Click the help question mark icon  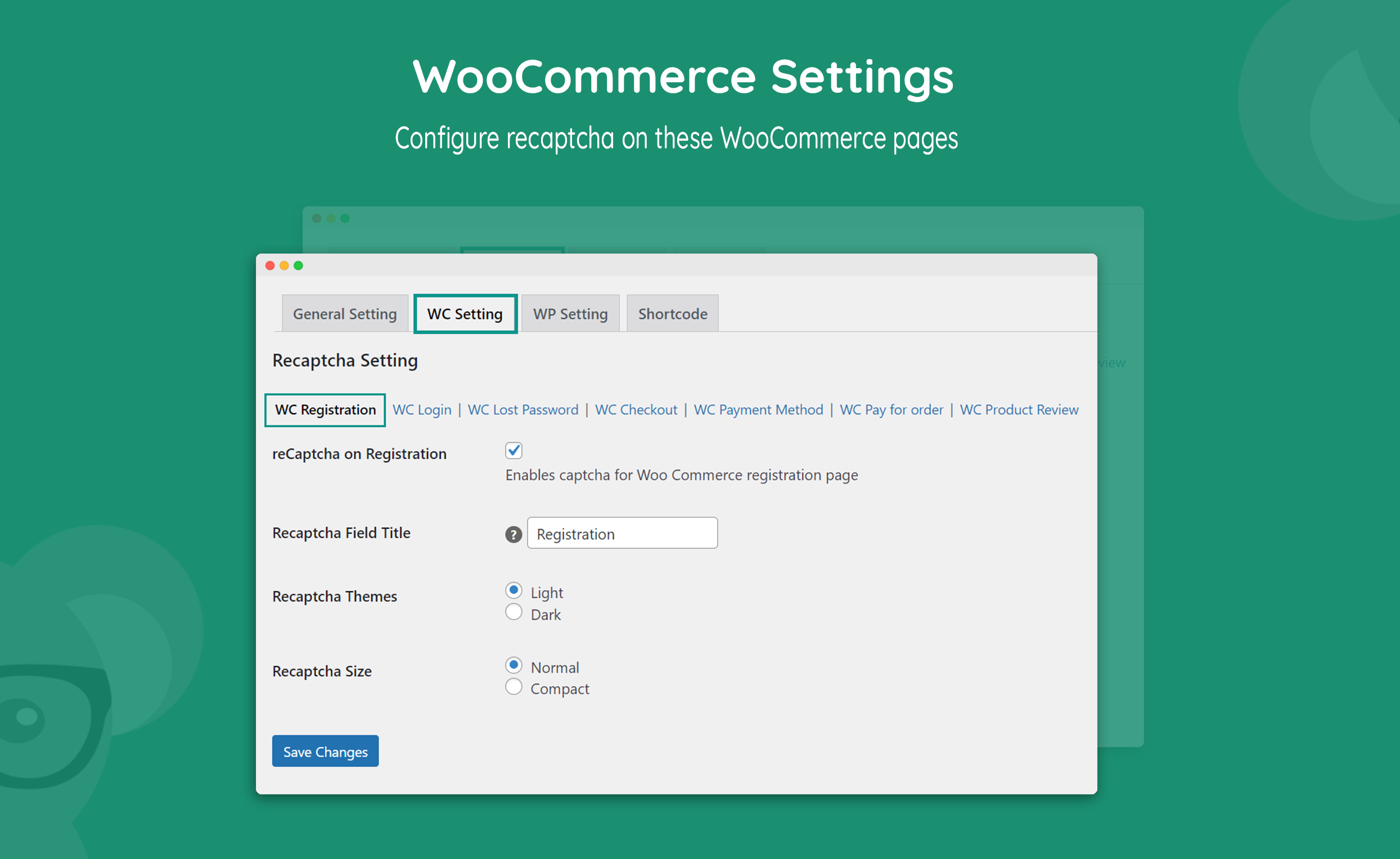tap(514, 534)
